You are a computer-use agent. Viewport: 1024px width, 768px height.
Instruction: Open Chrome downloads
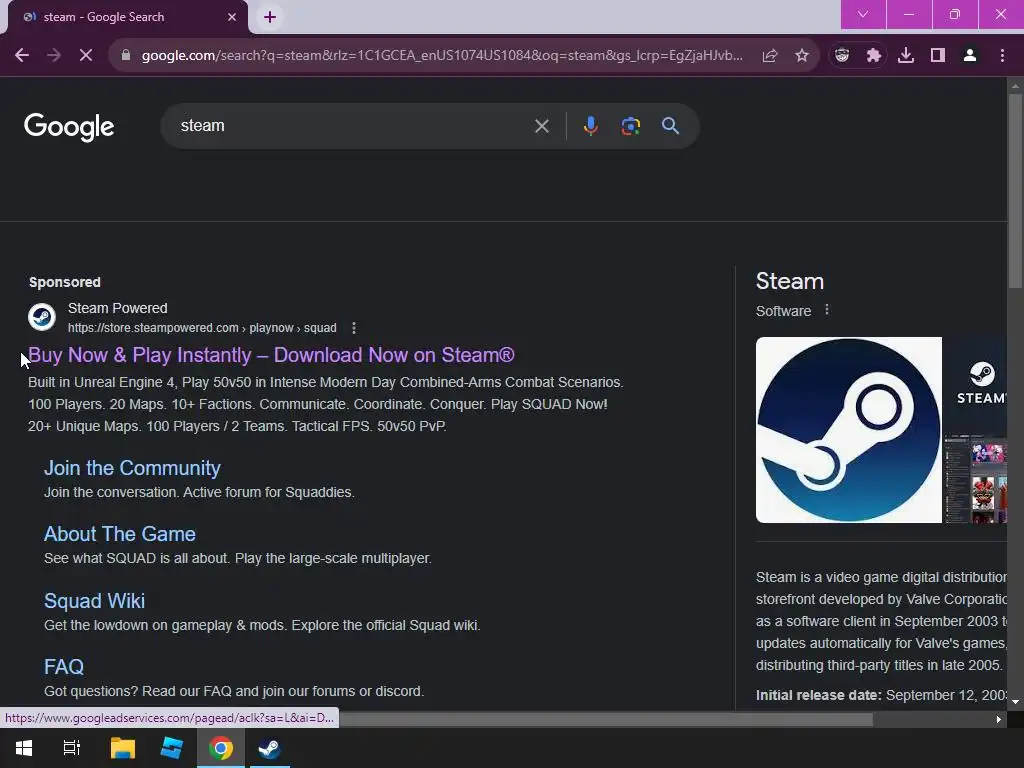pos(906,56)
